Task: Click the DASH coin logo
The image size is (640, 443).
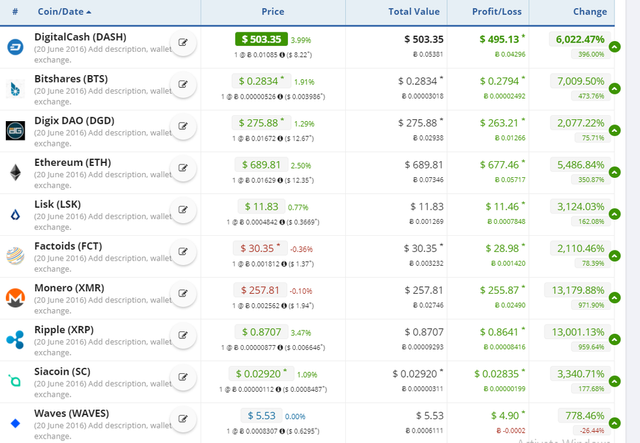Action: [x=16, y=47]
